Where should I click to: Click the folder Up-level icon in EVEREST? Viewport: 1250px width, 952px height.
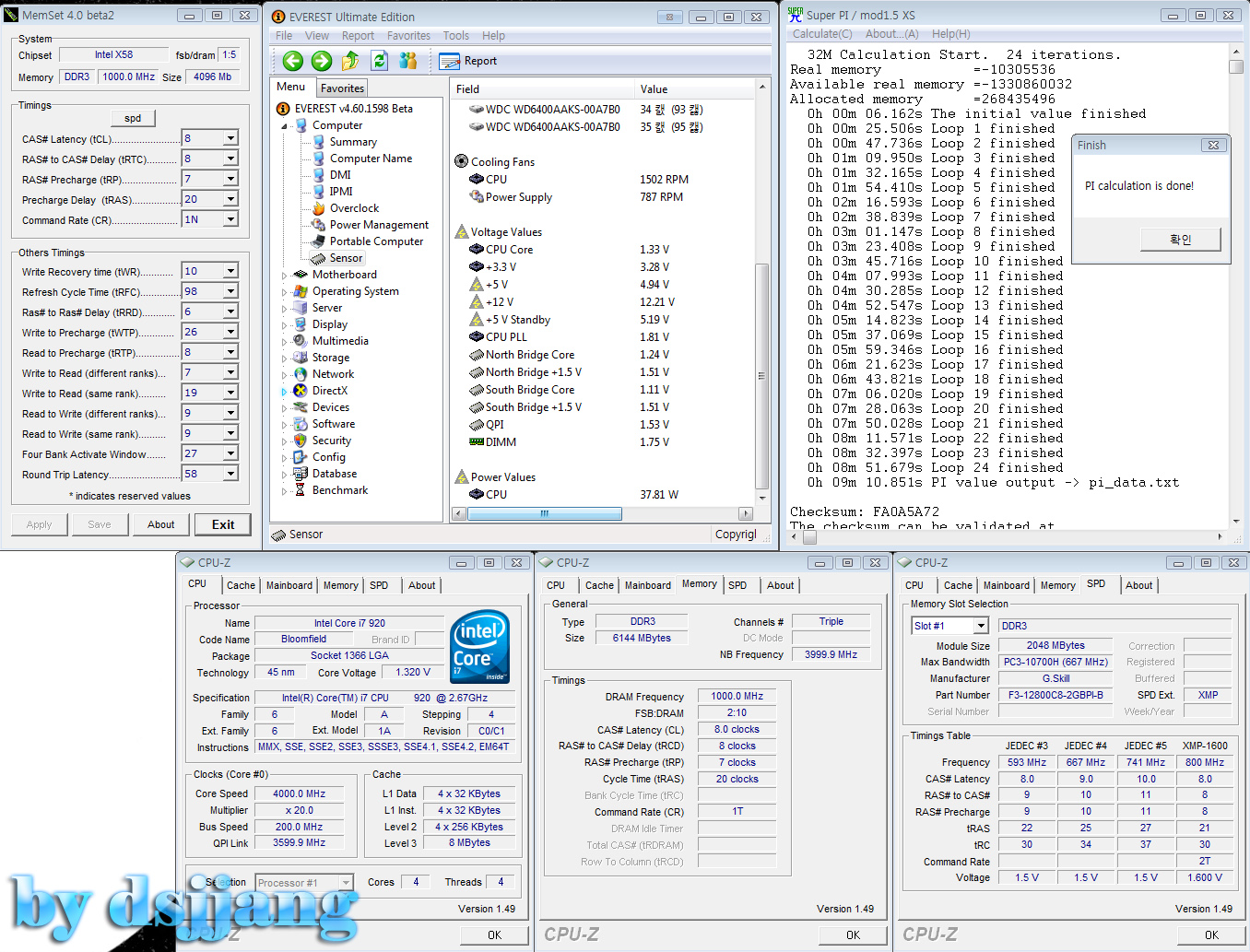(x=350, y=61)
